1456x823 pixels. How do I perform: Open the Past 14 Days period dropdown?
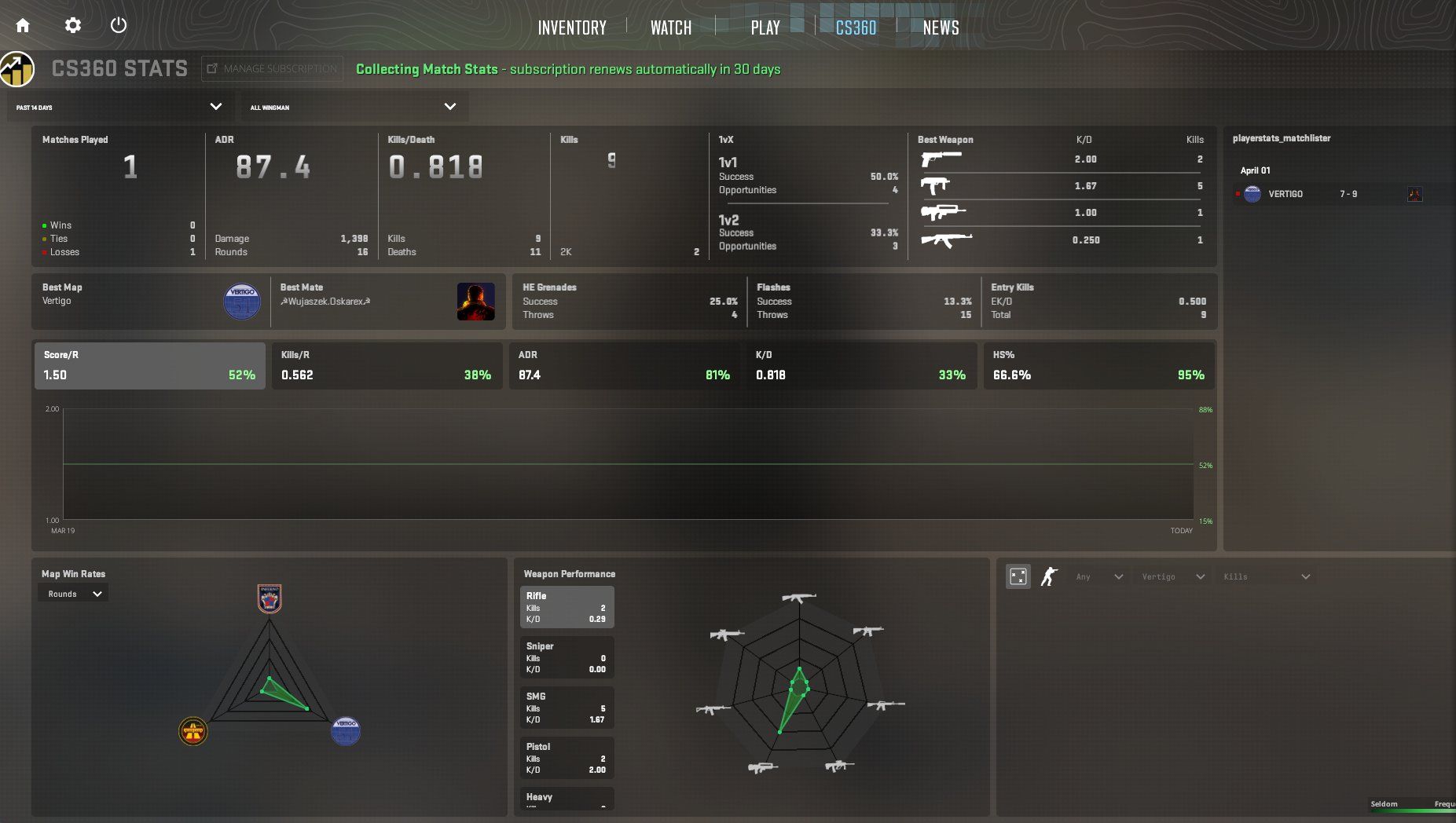tap(118, 107)
